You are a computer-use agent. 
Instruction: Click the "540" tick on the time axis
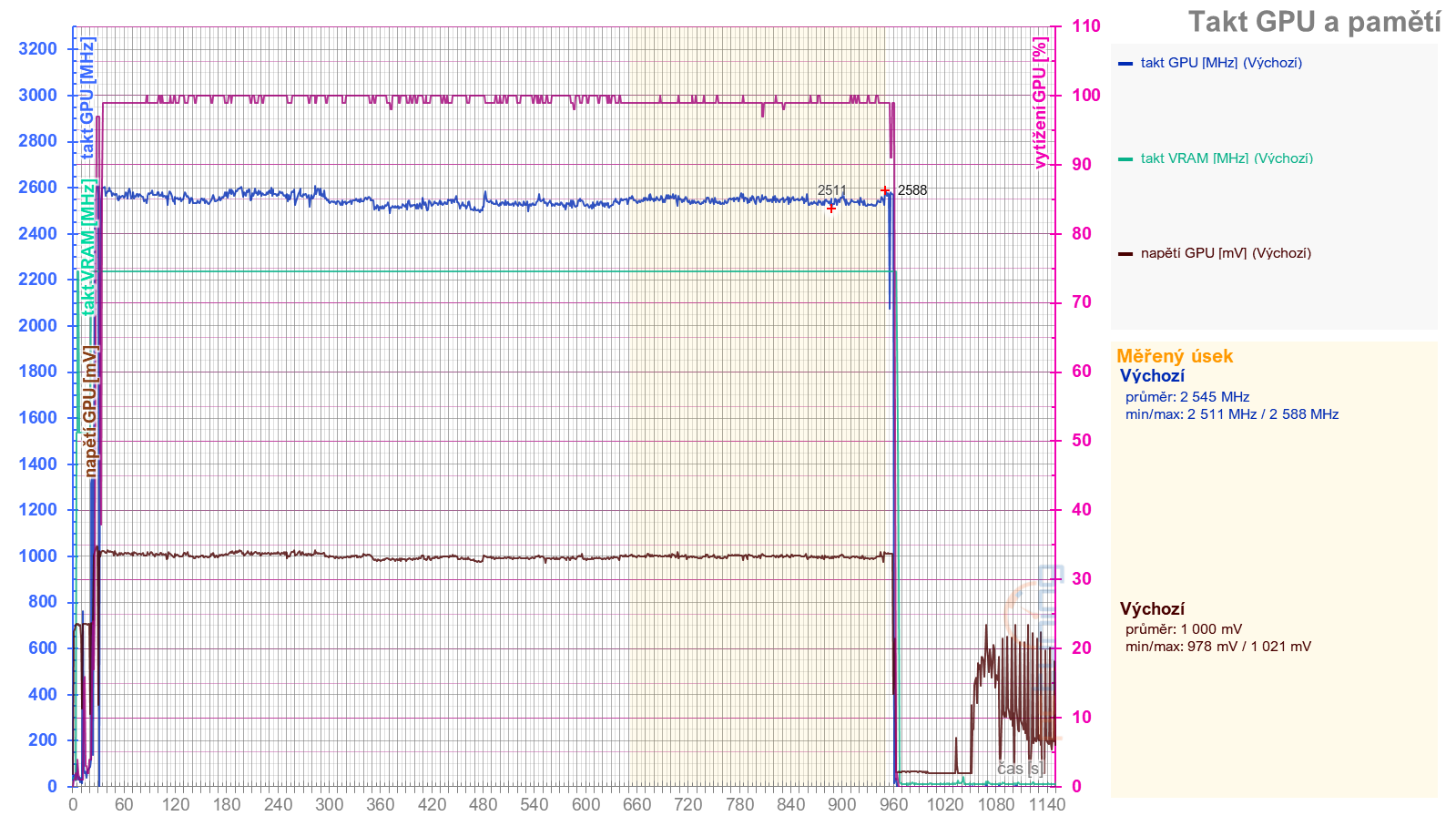pos(535,804)
